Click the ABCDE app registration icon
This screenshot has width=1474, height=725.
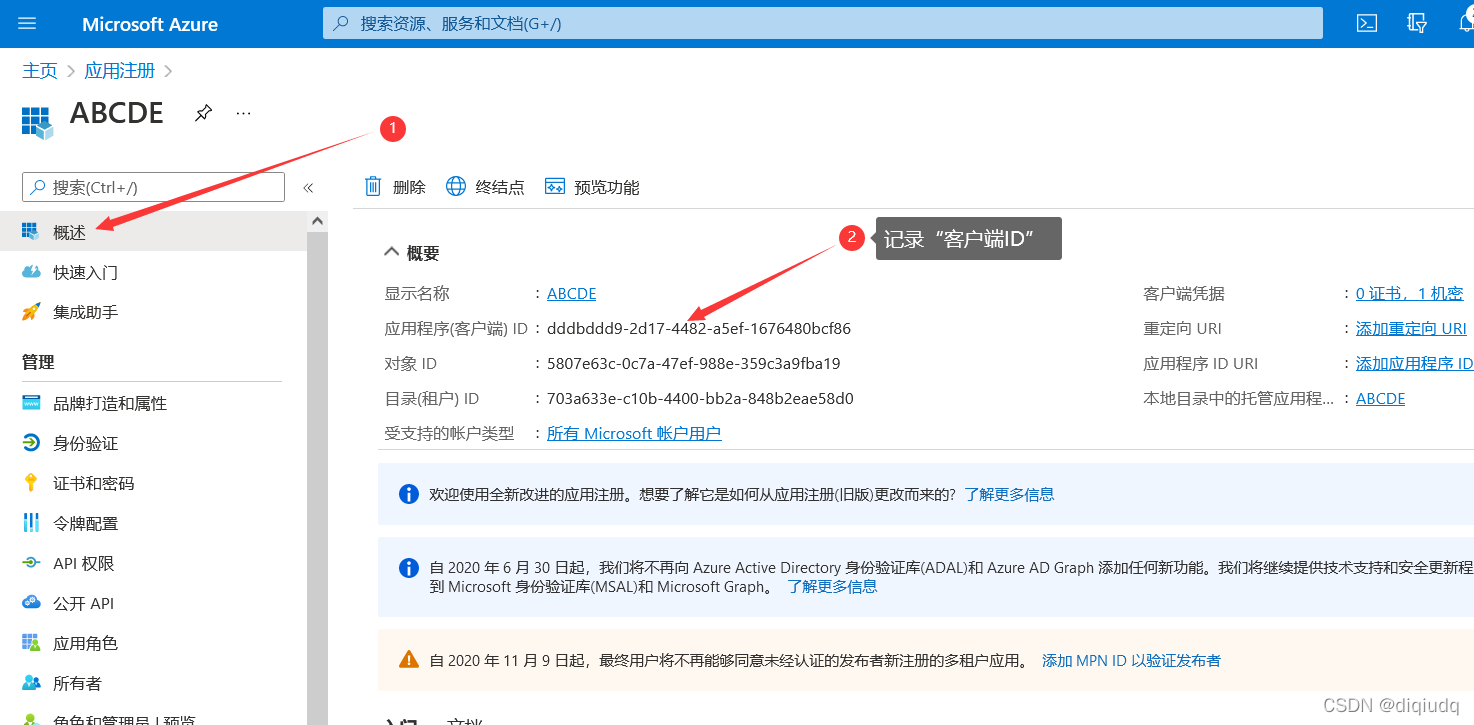(x=38, y=122)
